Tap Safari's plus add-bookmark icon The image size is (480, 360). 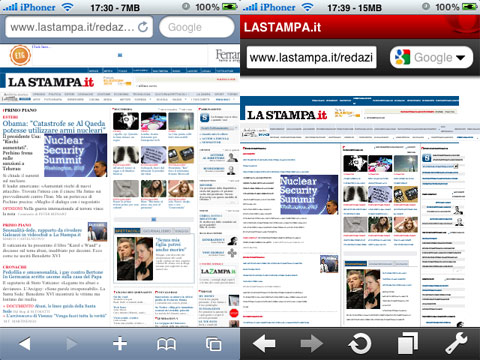point(120,343)
